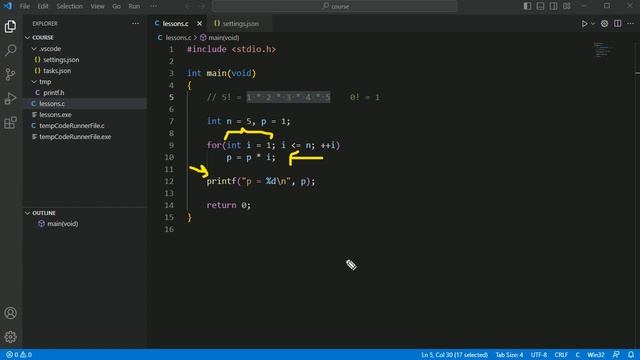The image size is (640, 360).
Task: Open the Run and Debug view
Action: [x=11, y=98]
